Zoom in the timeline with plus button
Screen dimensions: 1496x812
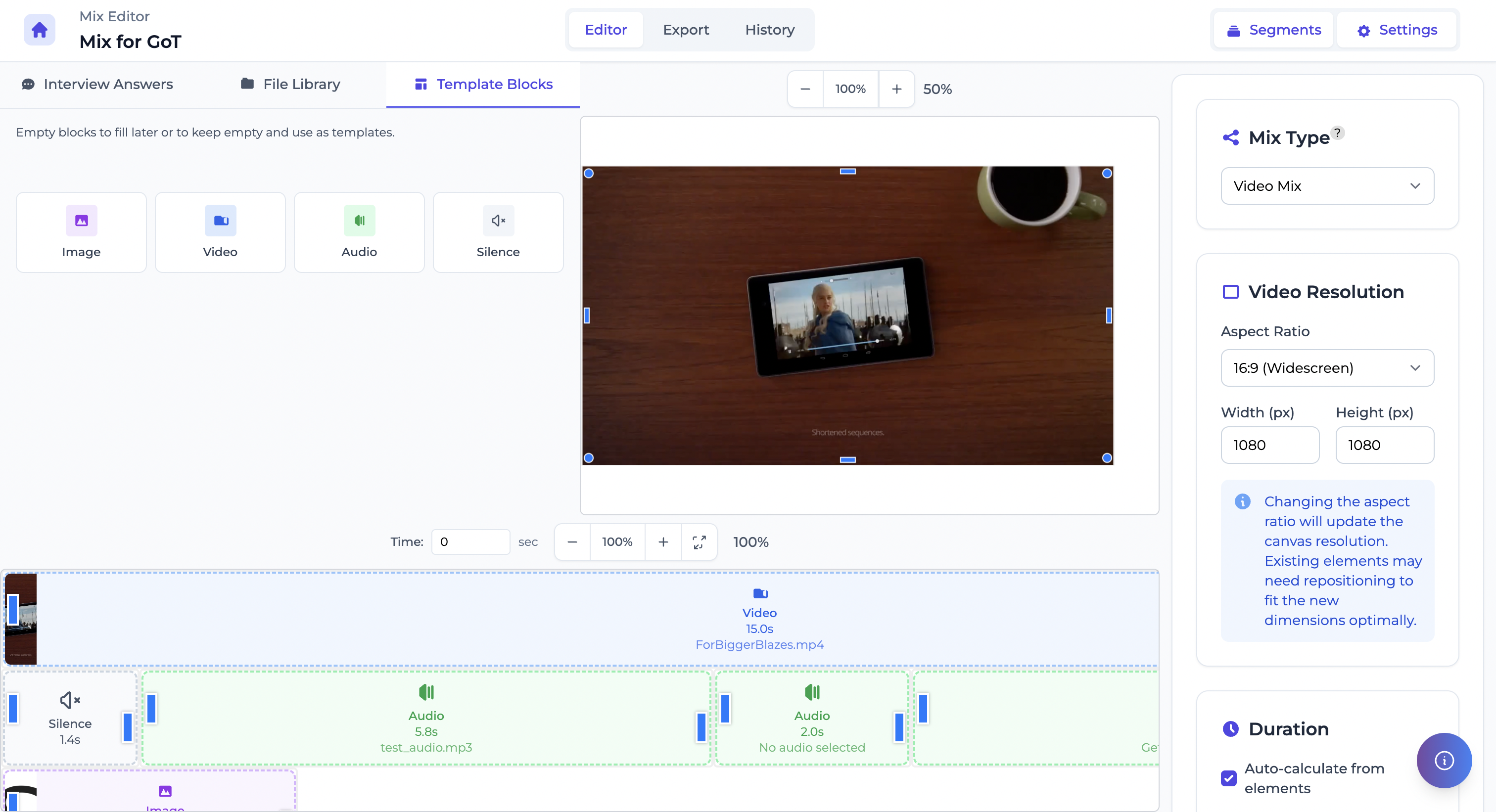pos(662,541)
